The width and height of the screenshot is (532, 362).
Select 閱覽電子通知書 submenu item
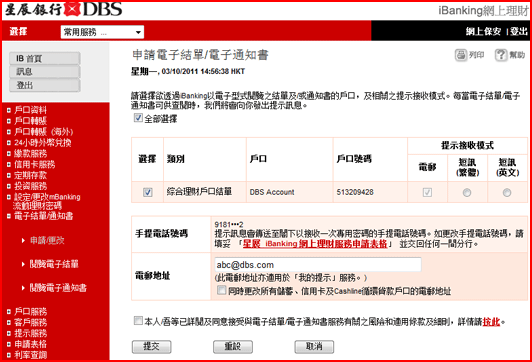coord(58,288)
